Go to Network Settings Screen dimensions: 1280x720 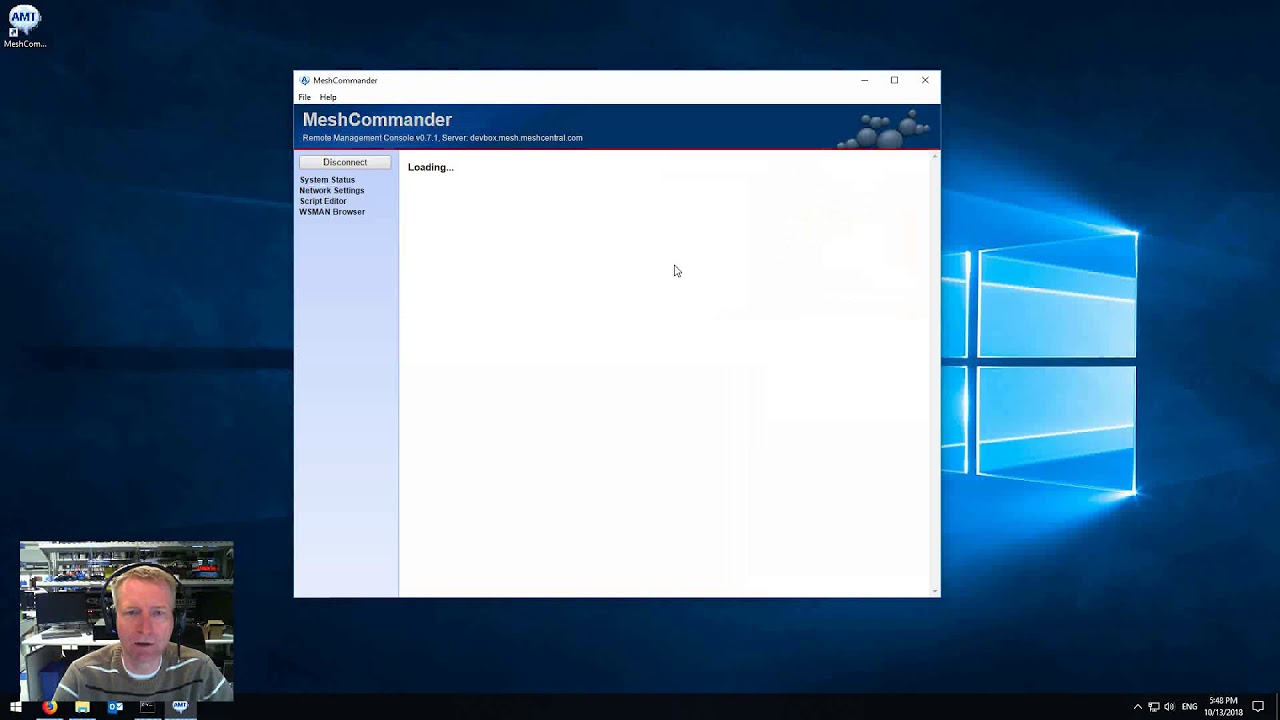coord(332,190)
